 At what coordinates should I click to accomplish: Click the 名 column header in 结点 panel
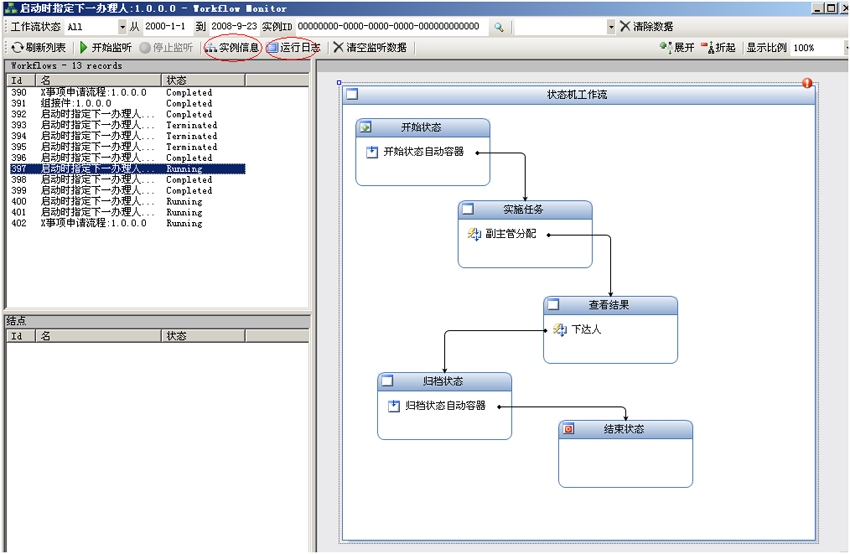click(99, 336)
